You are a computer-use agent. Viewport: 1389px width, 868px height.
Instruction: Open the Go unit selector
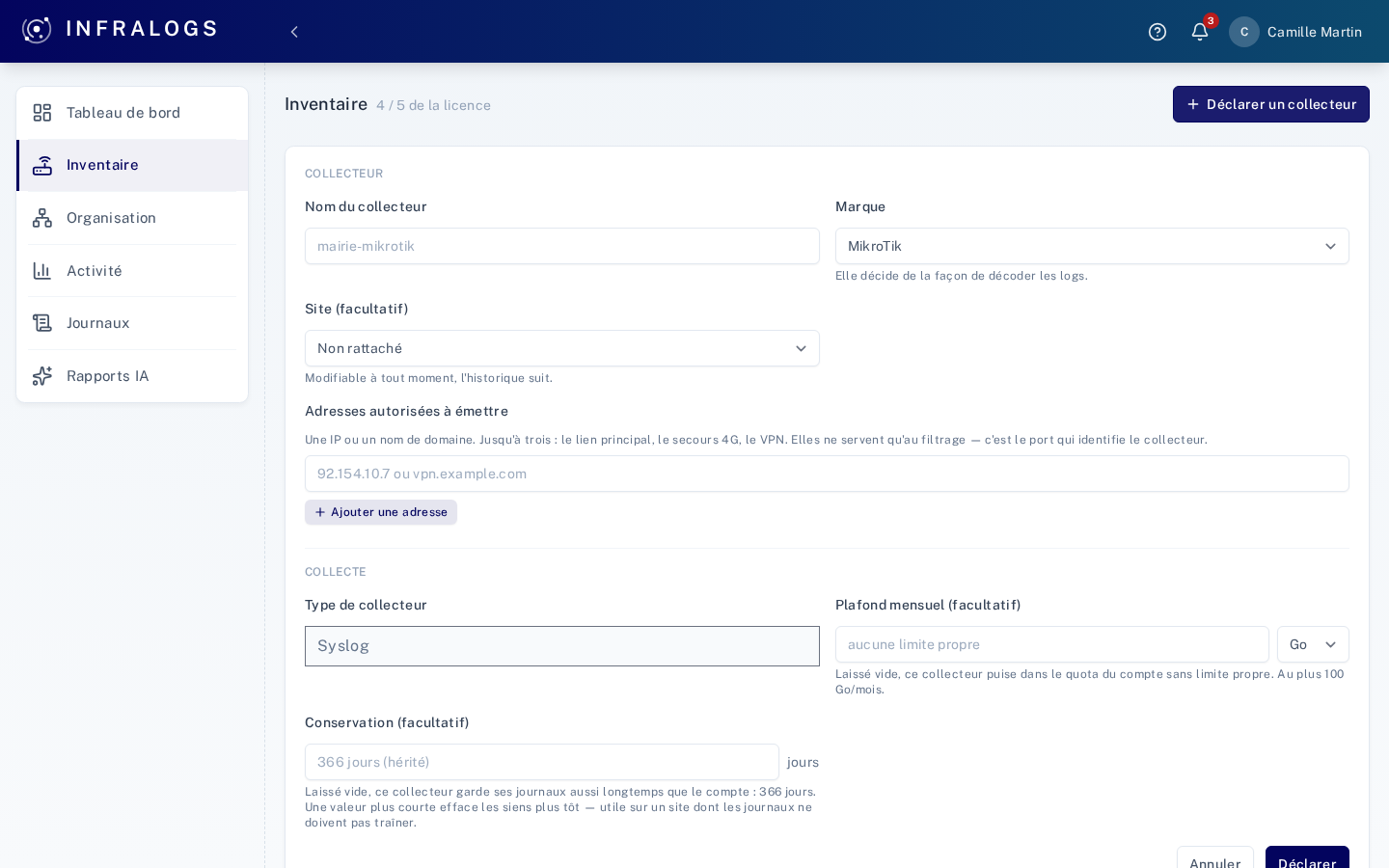tap(1313, 644)
